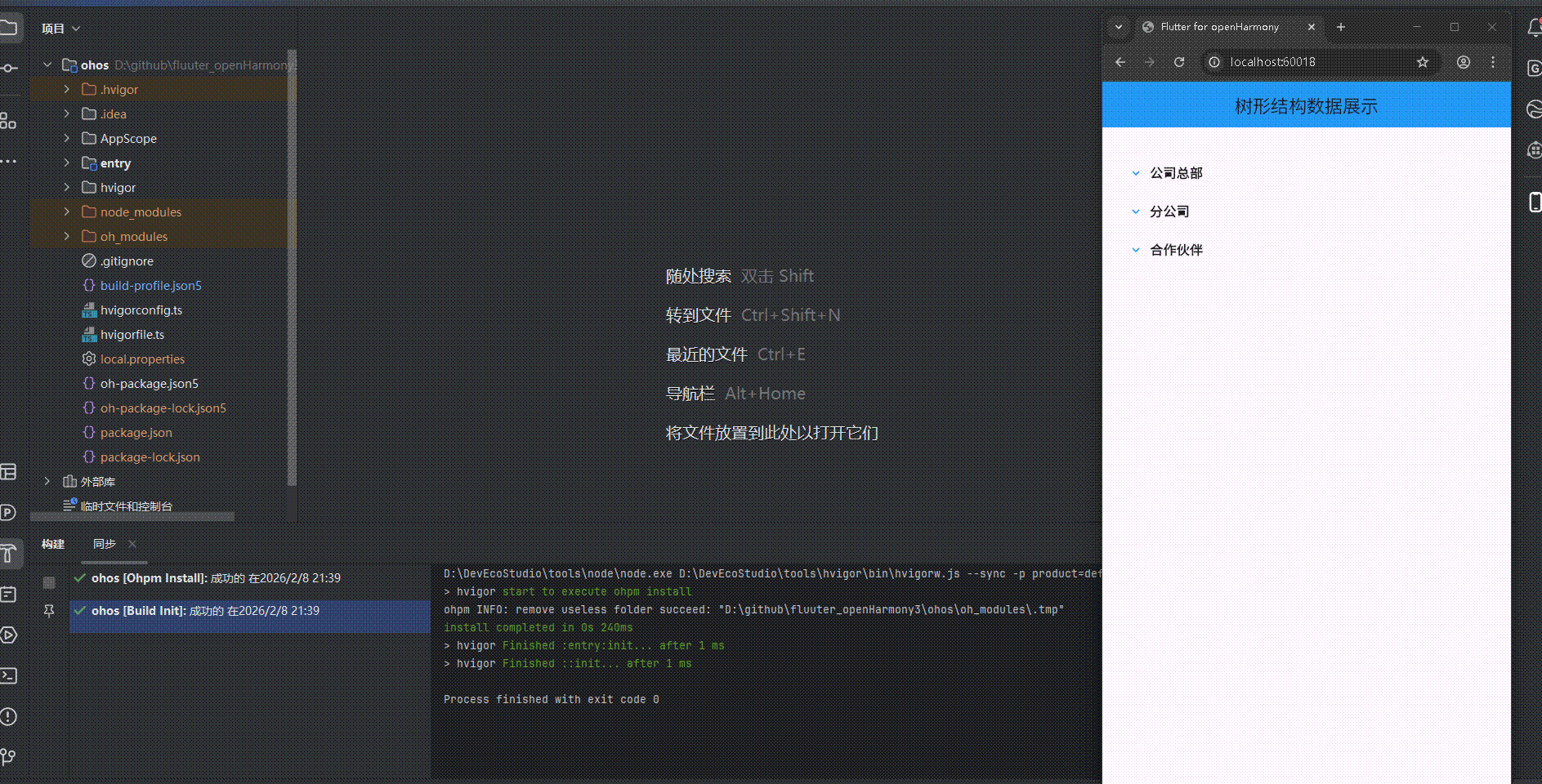This screenshot has height=784, width=1542.
Task: Close the Flutter for openHarmony tab
Action: pyautogui.click(x=1312, y=27)
